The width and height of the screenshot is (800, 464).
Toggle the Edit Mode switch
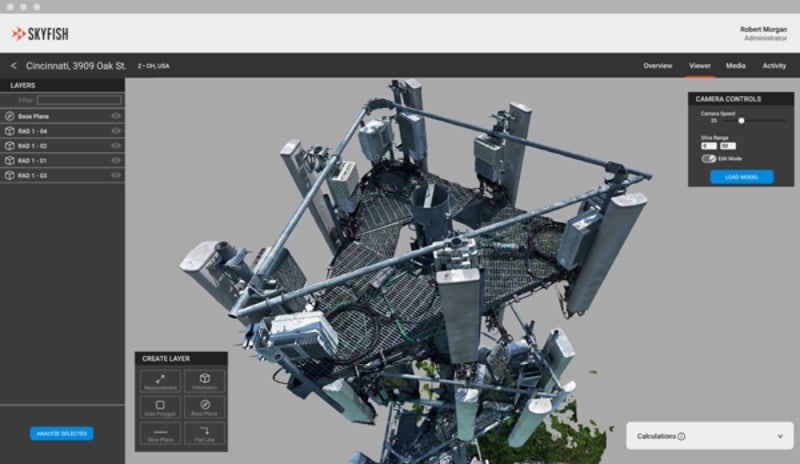coord(708,159)
